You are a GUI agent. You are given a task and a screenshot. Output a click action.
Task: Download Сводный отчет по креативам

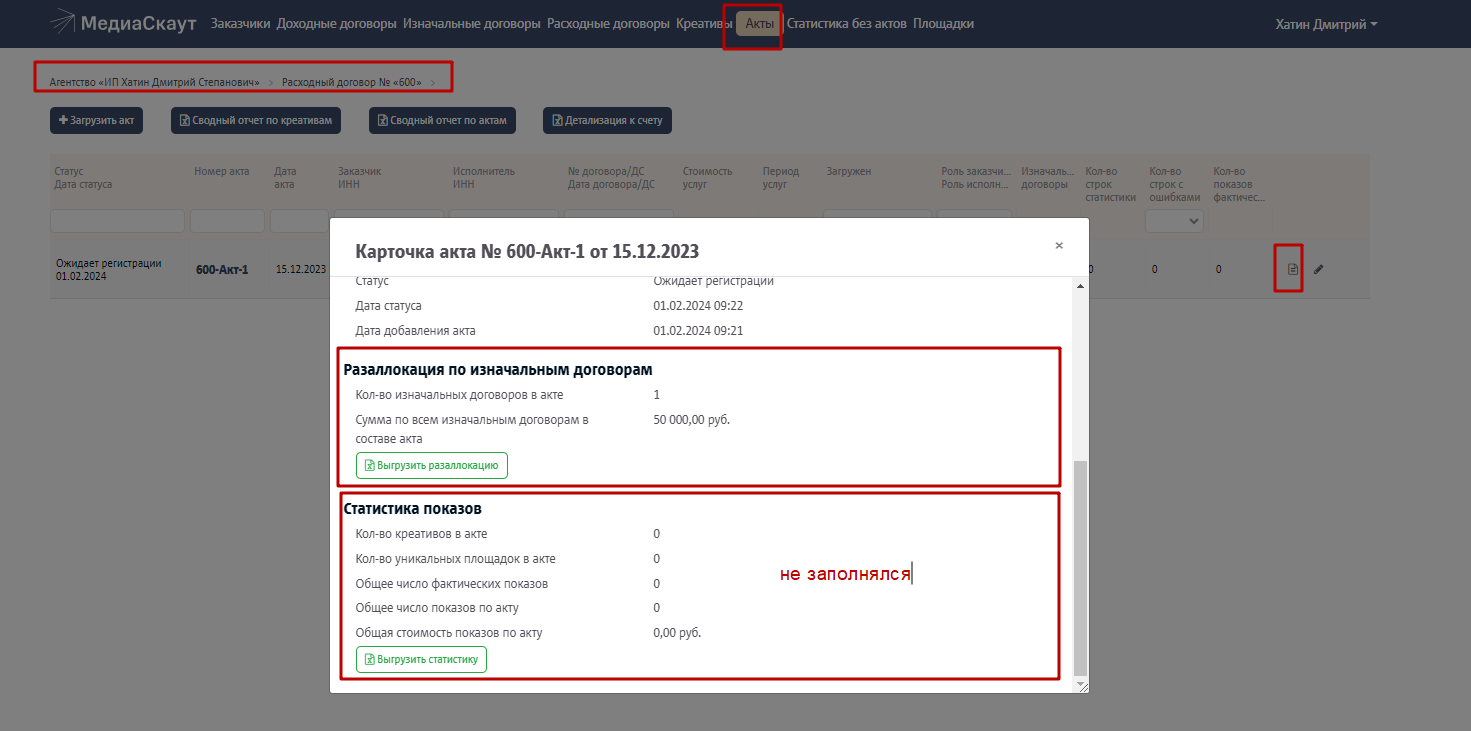pyautogui.click(x=256, y=121)
